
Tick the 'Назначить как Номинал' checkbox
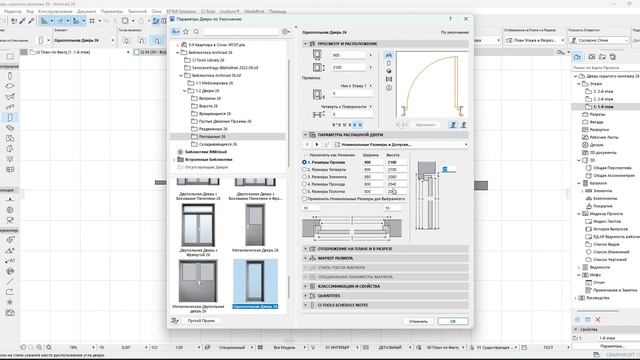point(305,155)
